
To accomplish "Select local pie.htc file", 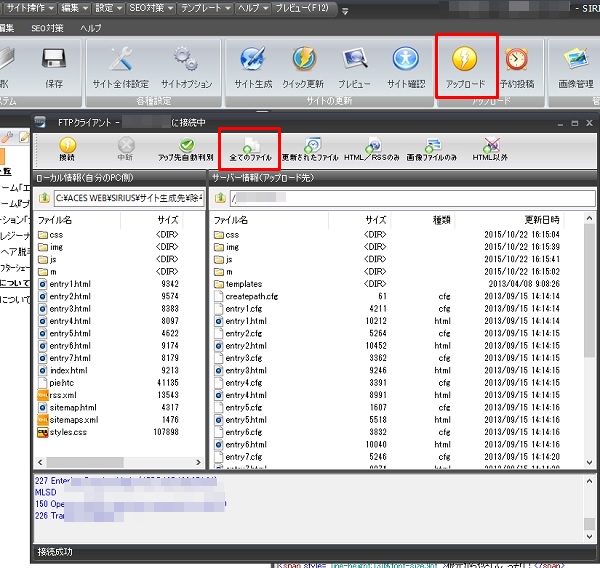I will coord(56,383).
